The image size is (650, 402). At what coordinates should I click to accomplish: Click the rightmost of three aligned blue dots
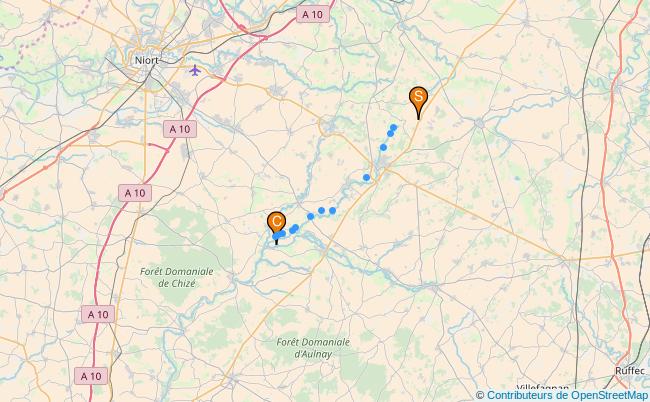[332, 211]
